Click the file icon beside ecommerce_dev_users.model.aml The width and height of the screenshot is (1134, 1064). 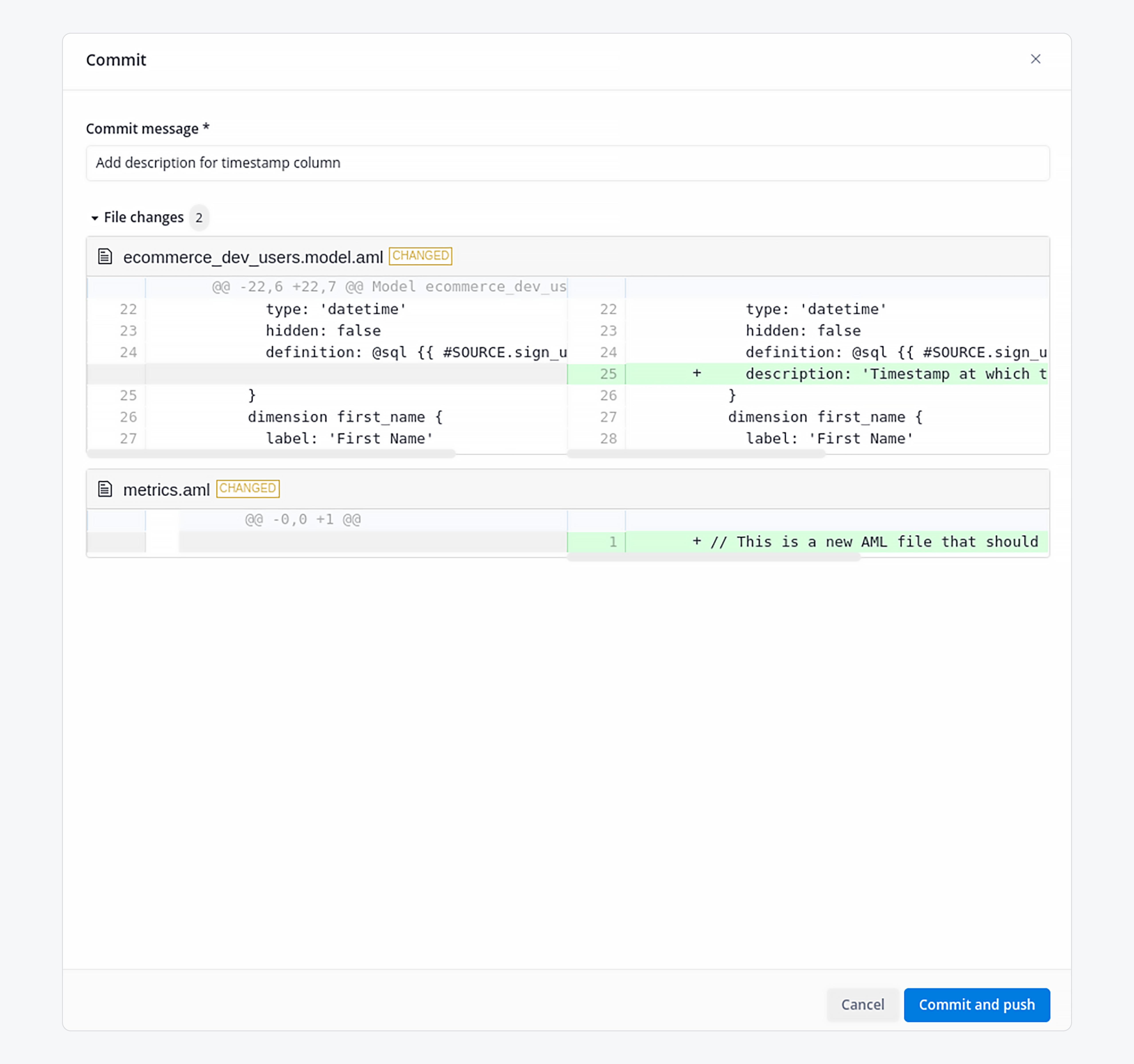pos(105,257)
